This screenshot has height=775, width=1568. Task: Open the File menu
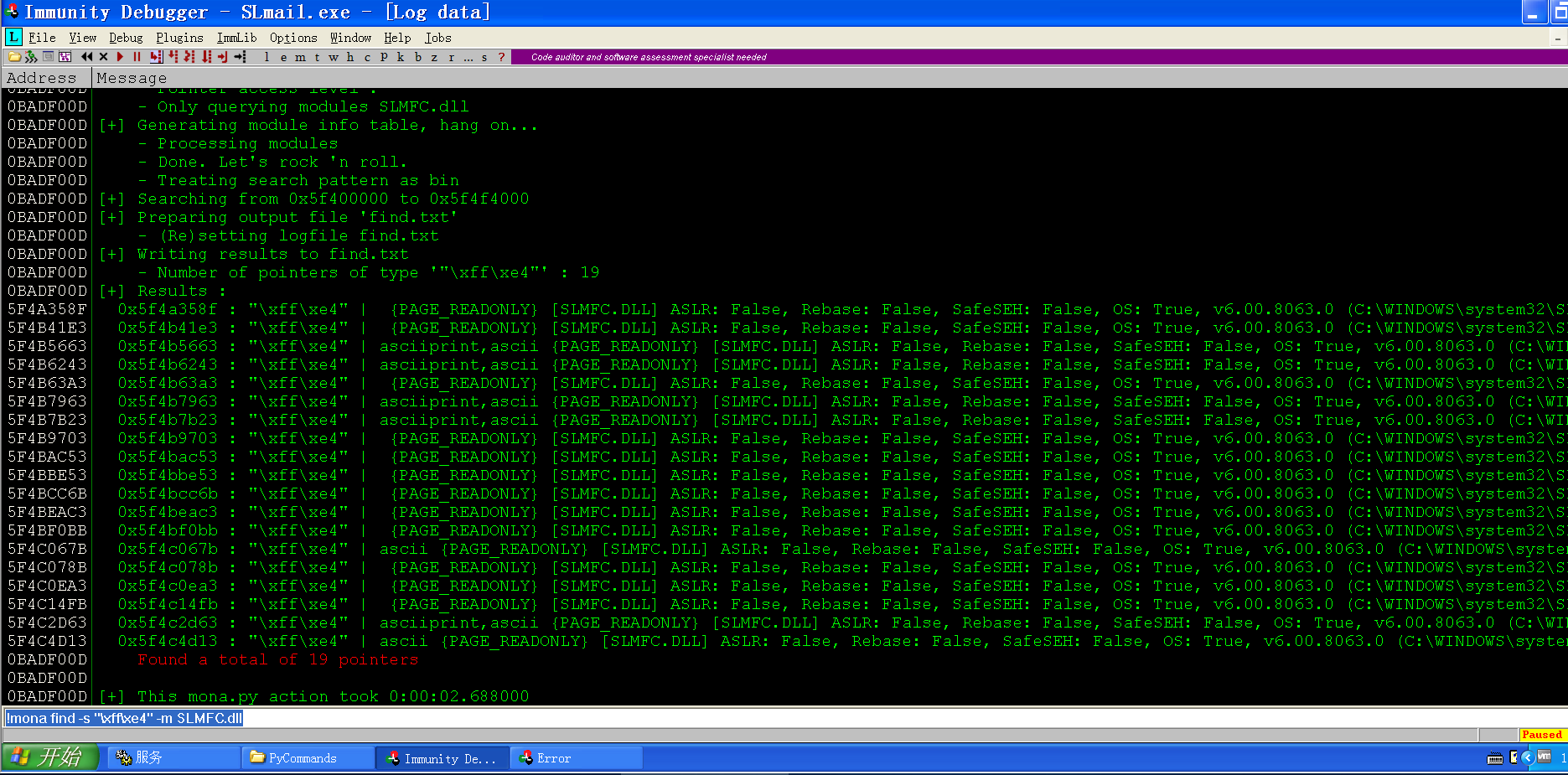(42, 38)
